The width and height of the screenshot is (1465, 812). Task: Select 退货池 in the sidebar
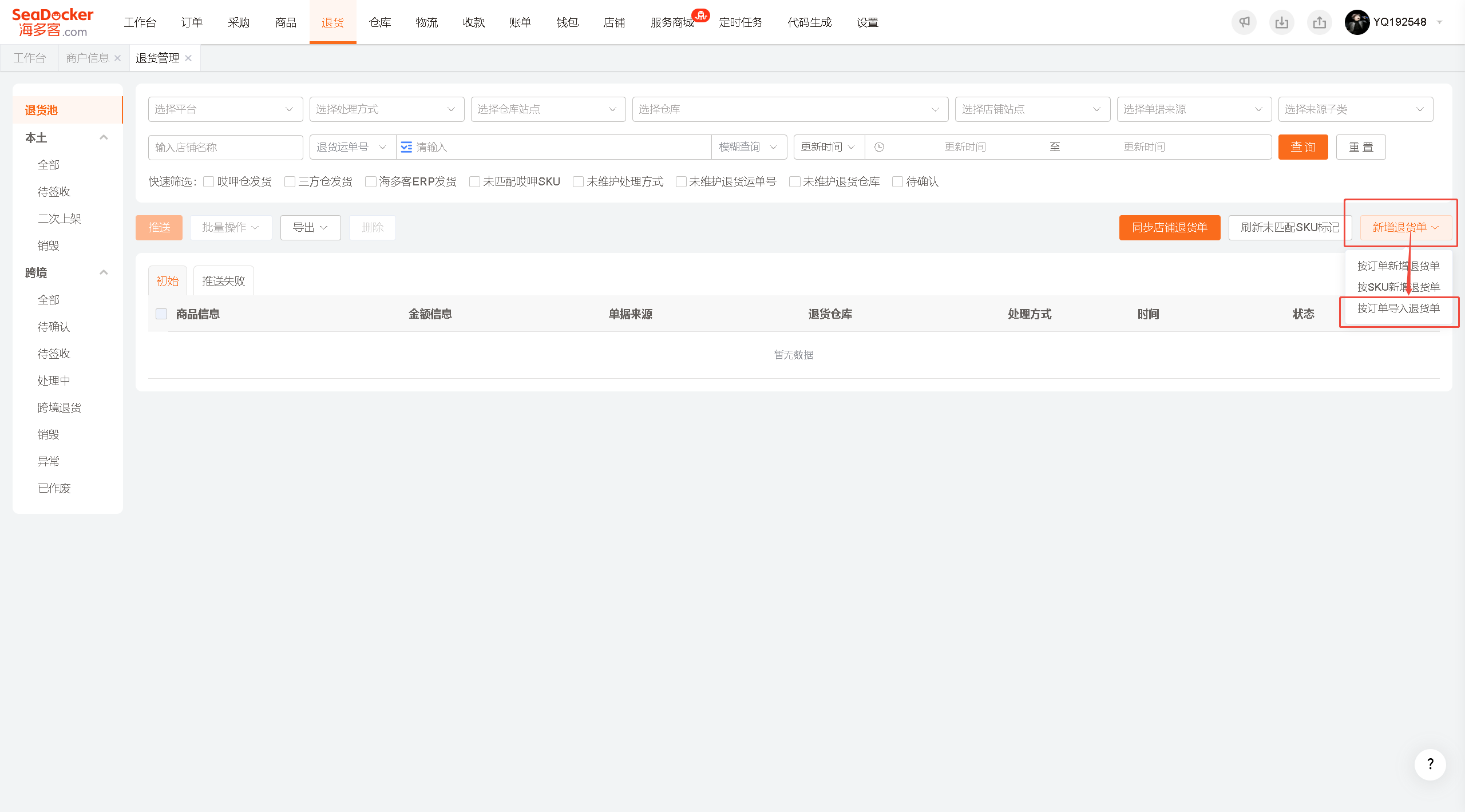[x=68, y=110]
